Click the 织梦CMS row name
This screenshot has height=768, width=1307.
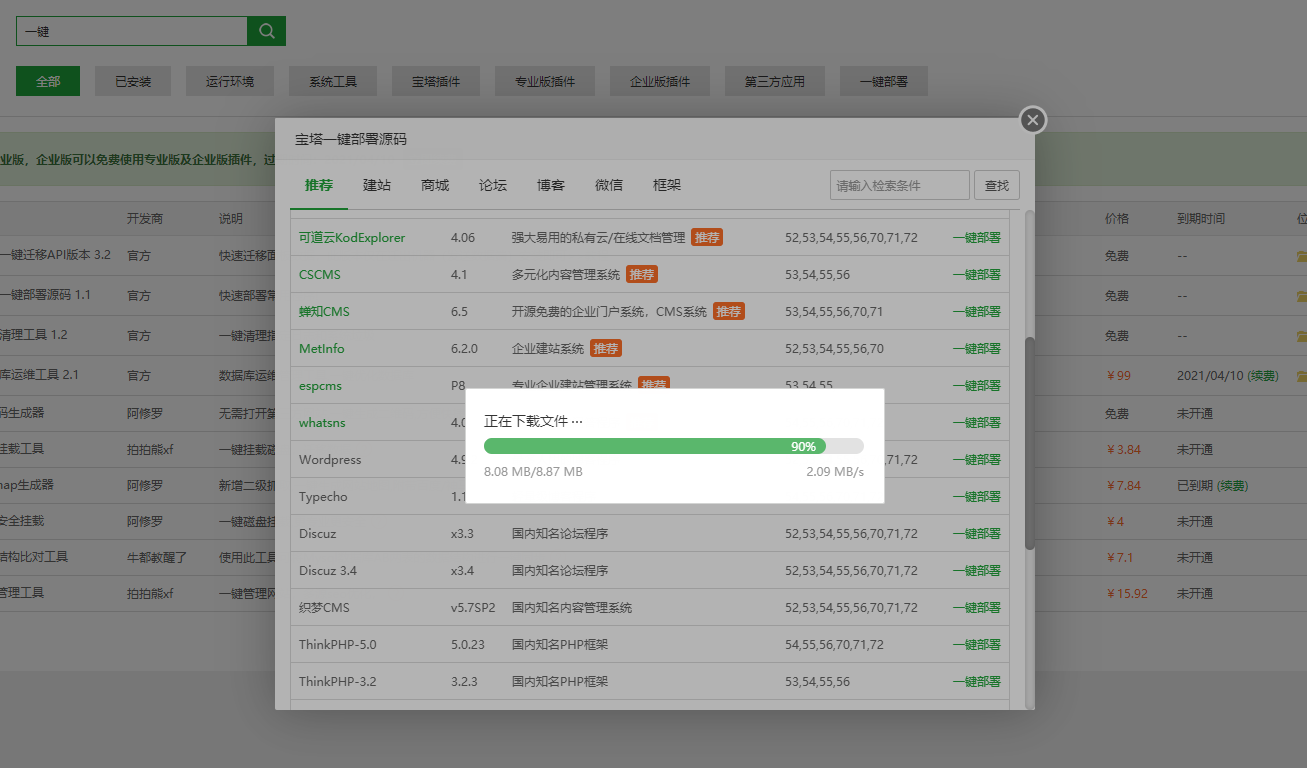[x=324, y=608]
